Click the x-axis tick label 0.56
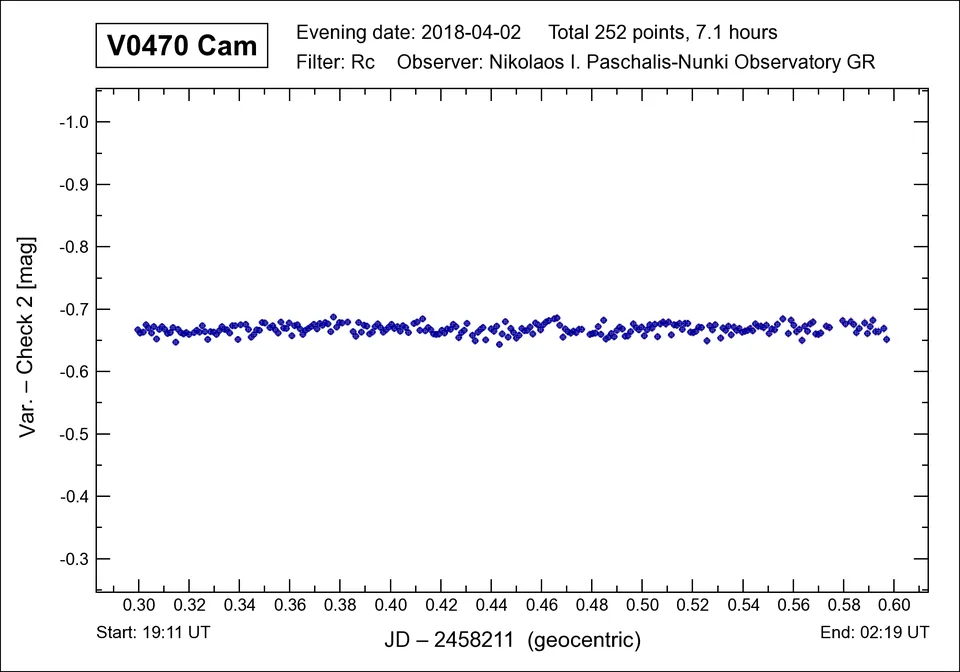960x672 pixels. (x=793, y=605)
